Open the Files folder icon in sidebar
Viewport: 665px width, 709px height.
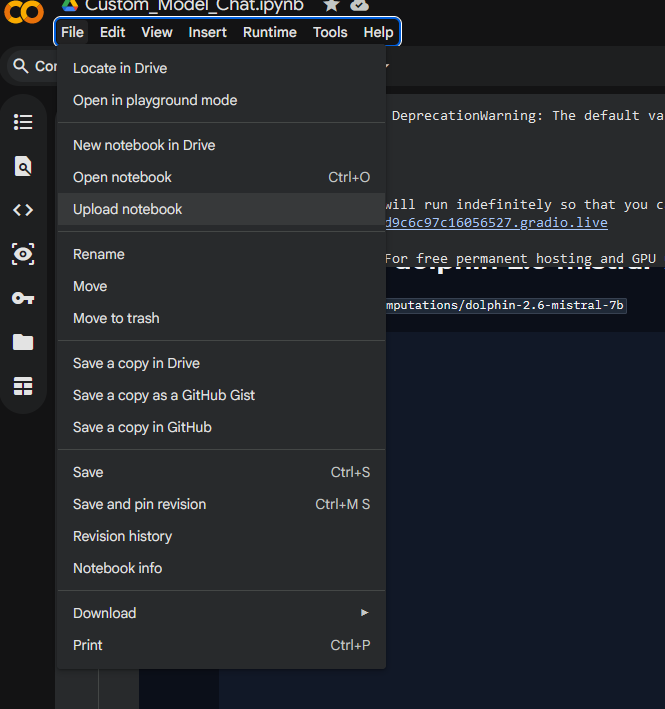23,342
